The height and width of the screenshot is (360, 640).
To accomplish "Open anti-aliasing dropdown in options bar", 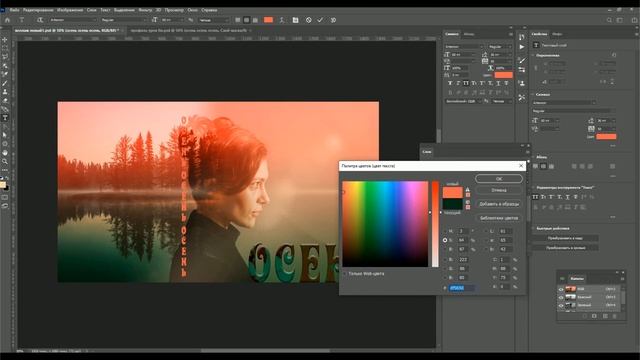I will 213,20.
